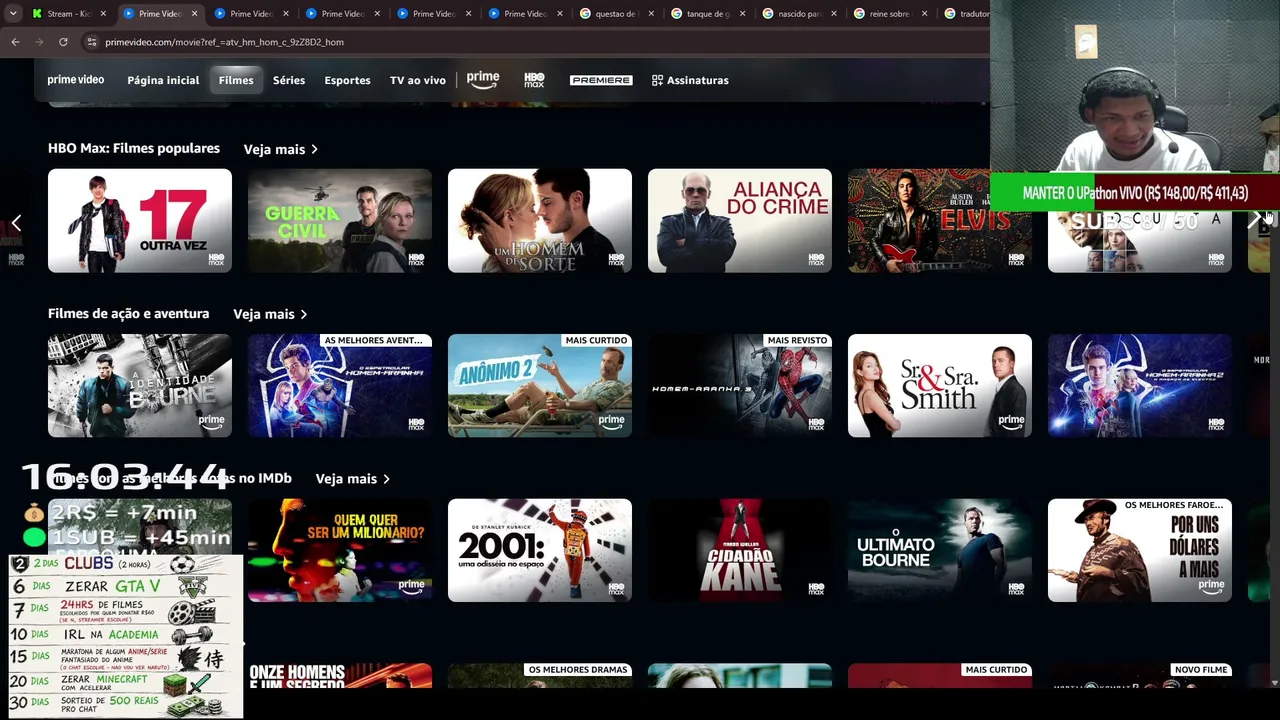Go to Página inicial

(163, 80)
